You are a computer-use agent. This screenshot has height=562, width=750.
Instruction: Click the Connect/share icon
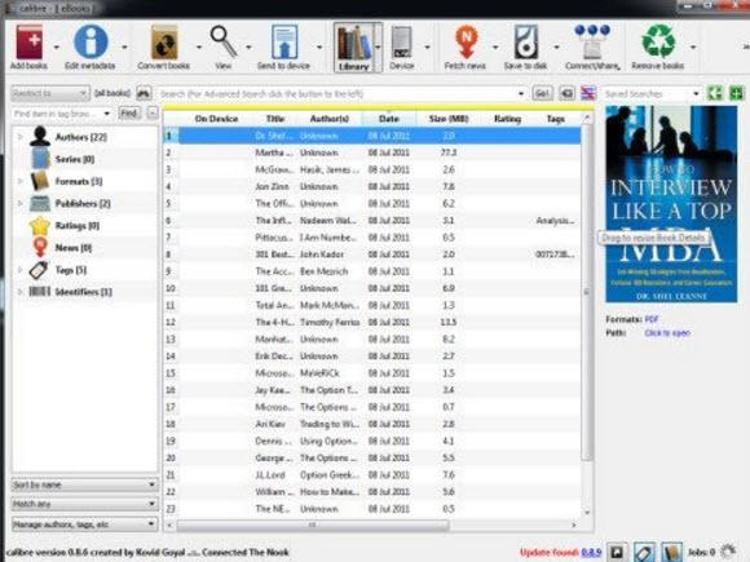click(x=592, y=43)
